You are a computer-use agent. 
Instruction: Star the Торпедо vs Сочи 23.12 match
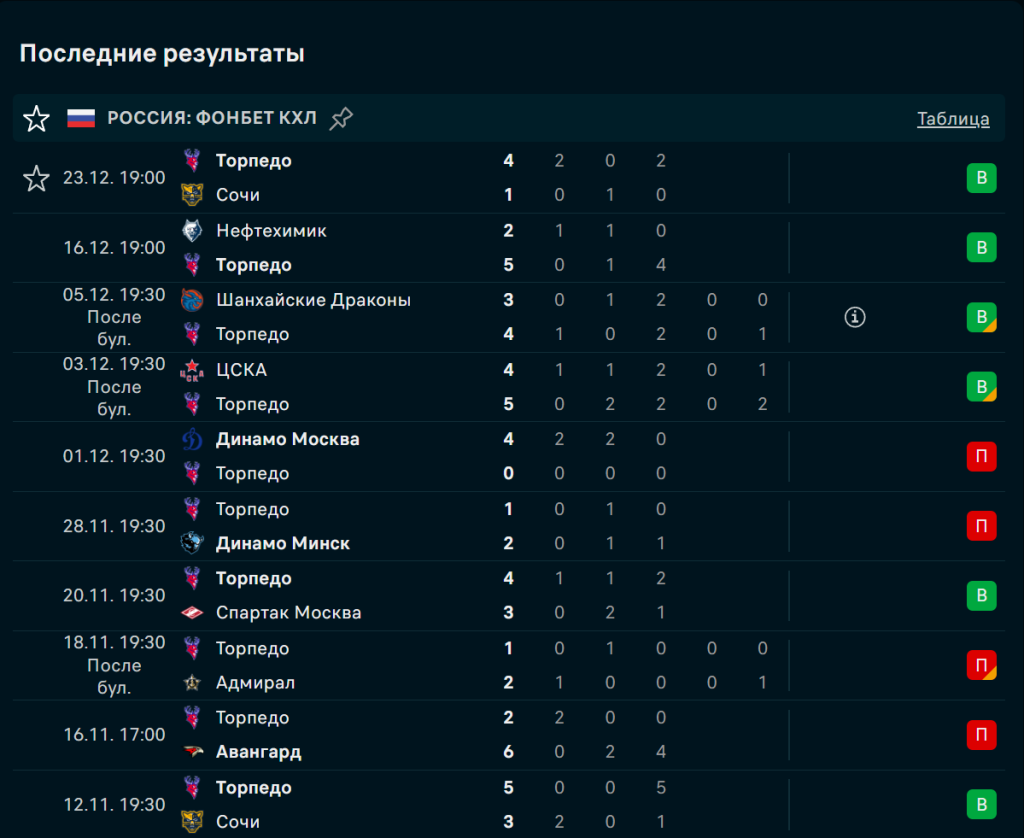click(x=36, y=179)
